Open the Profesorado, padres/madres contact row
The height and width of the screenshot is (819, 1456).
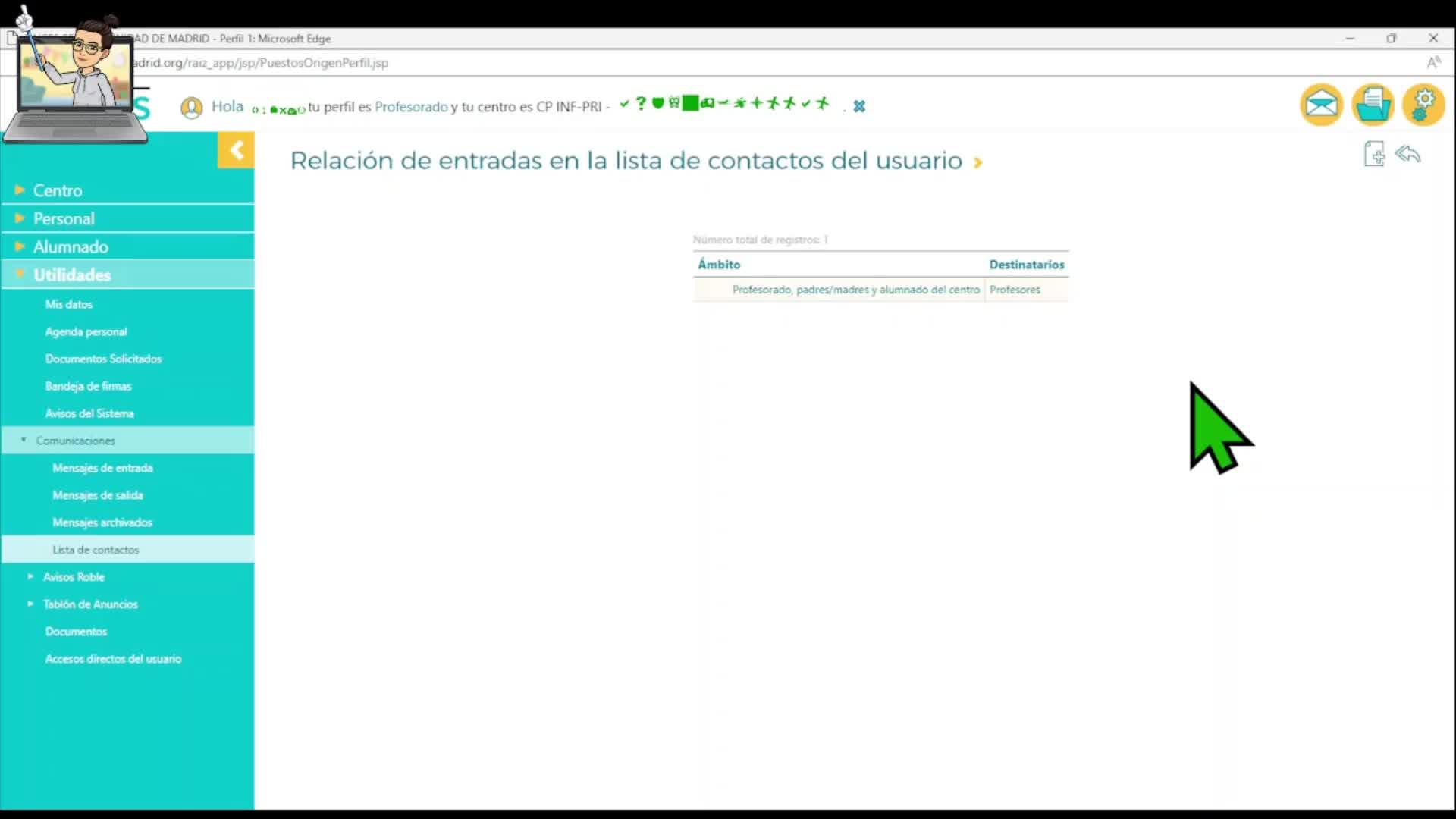click(x=855, y=290)
